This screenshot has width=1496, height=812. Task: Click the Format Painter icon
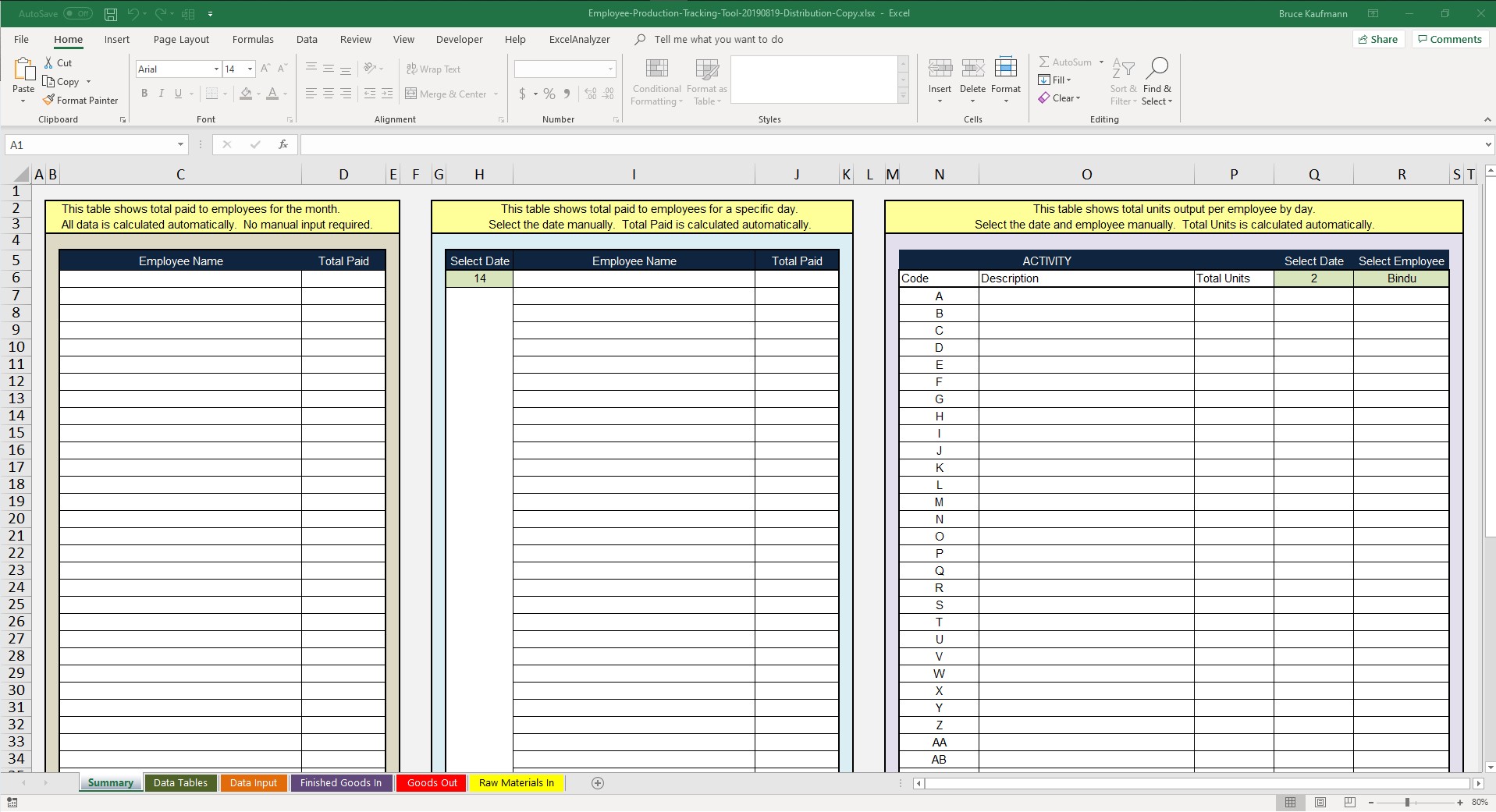click(48, 100)
